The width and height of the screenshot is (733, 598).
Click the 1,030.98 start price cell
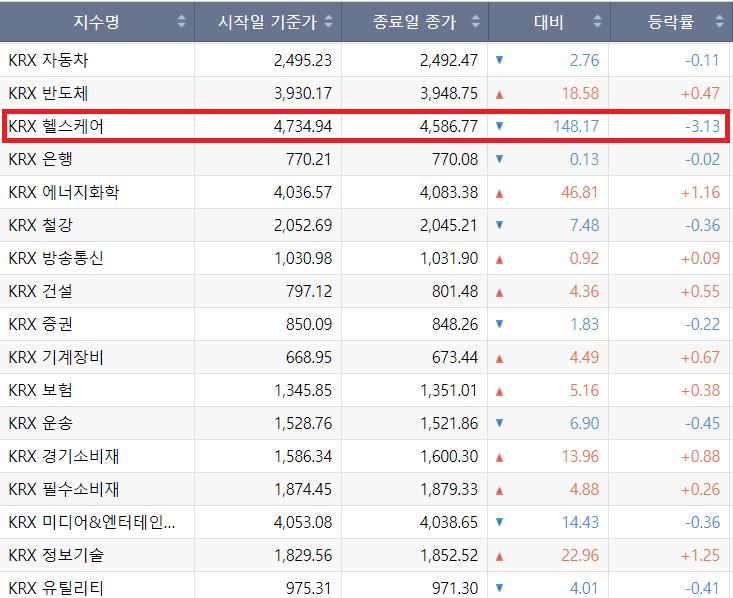click(303, 258)
